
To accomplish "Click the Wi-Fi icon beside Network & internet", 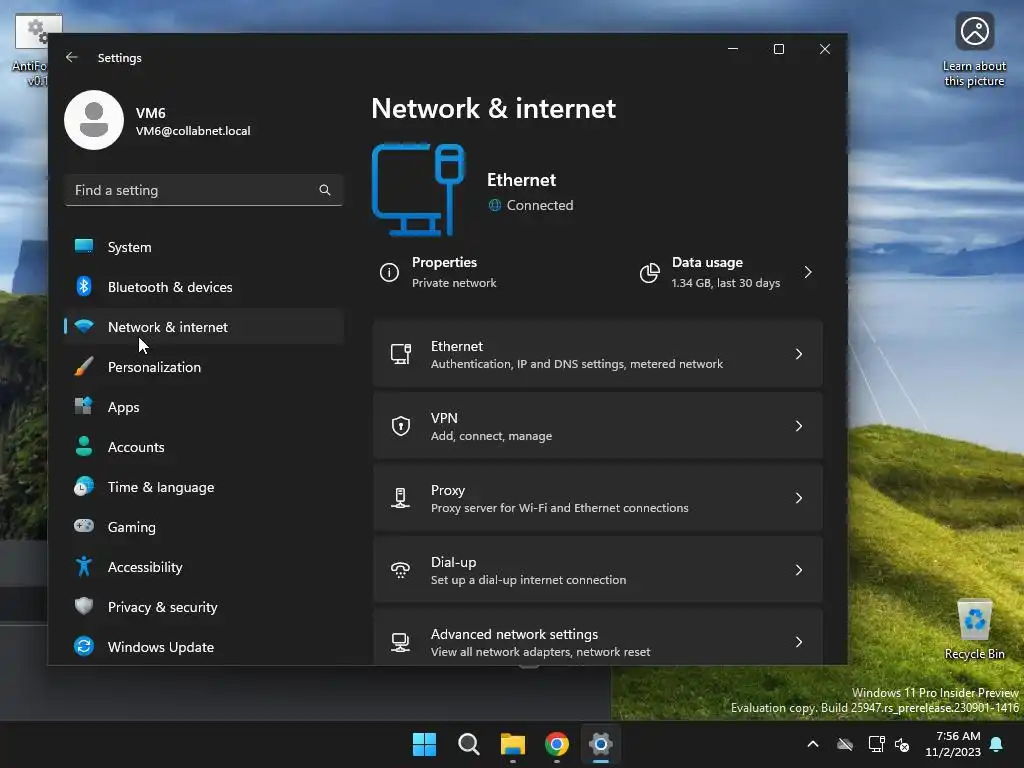I will pos(84,326).
